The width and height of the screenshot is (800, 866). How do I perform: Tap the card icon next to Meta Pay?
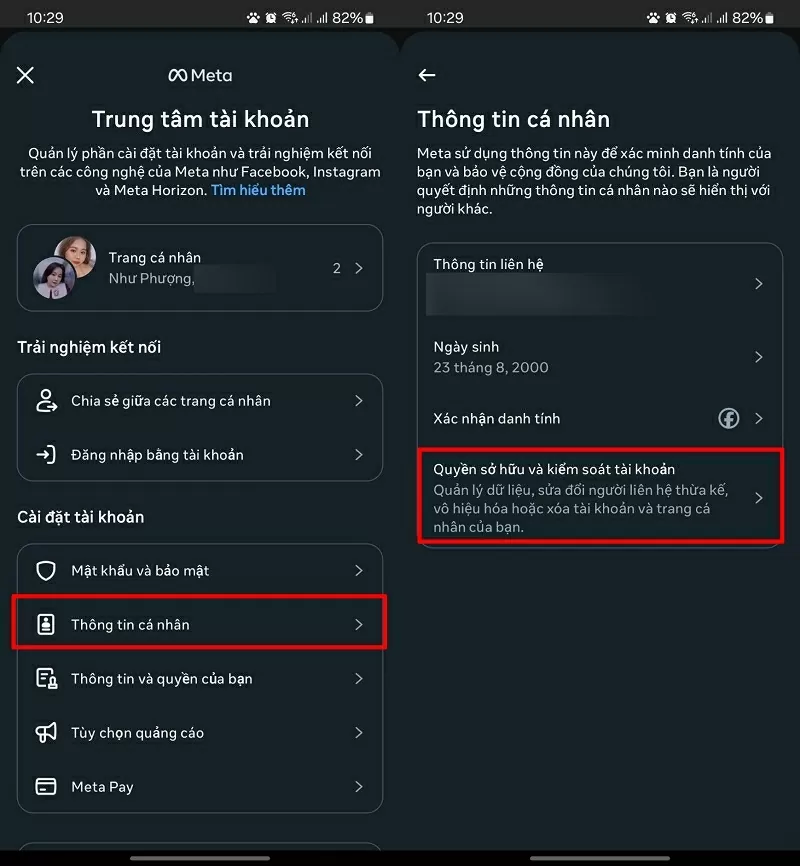(46, 787)
